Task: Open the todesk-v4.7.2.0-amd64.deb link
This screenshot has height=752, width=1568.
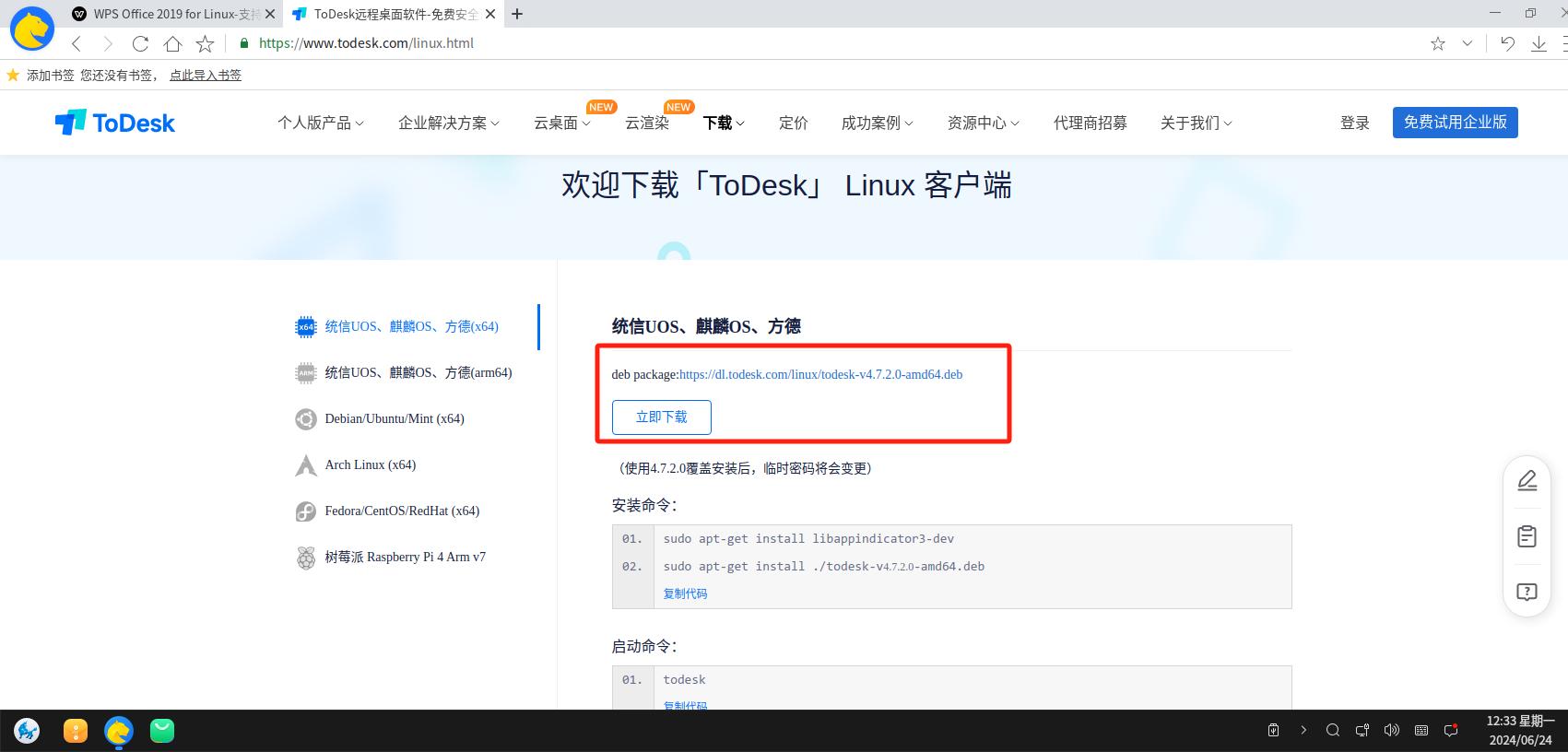Action: [x=820, y=374]
